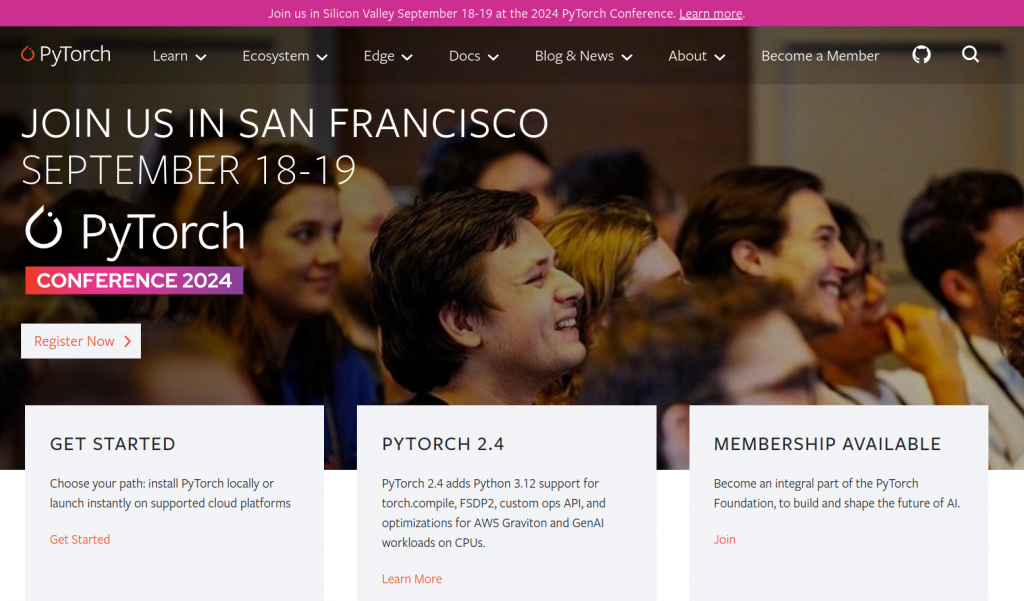Expand the Learn dropdown menu
The width and height of the screenshot is (1024, 601).
pyautogui.click(x=180, y=56)
